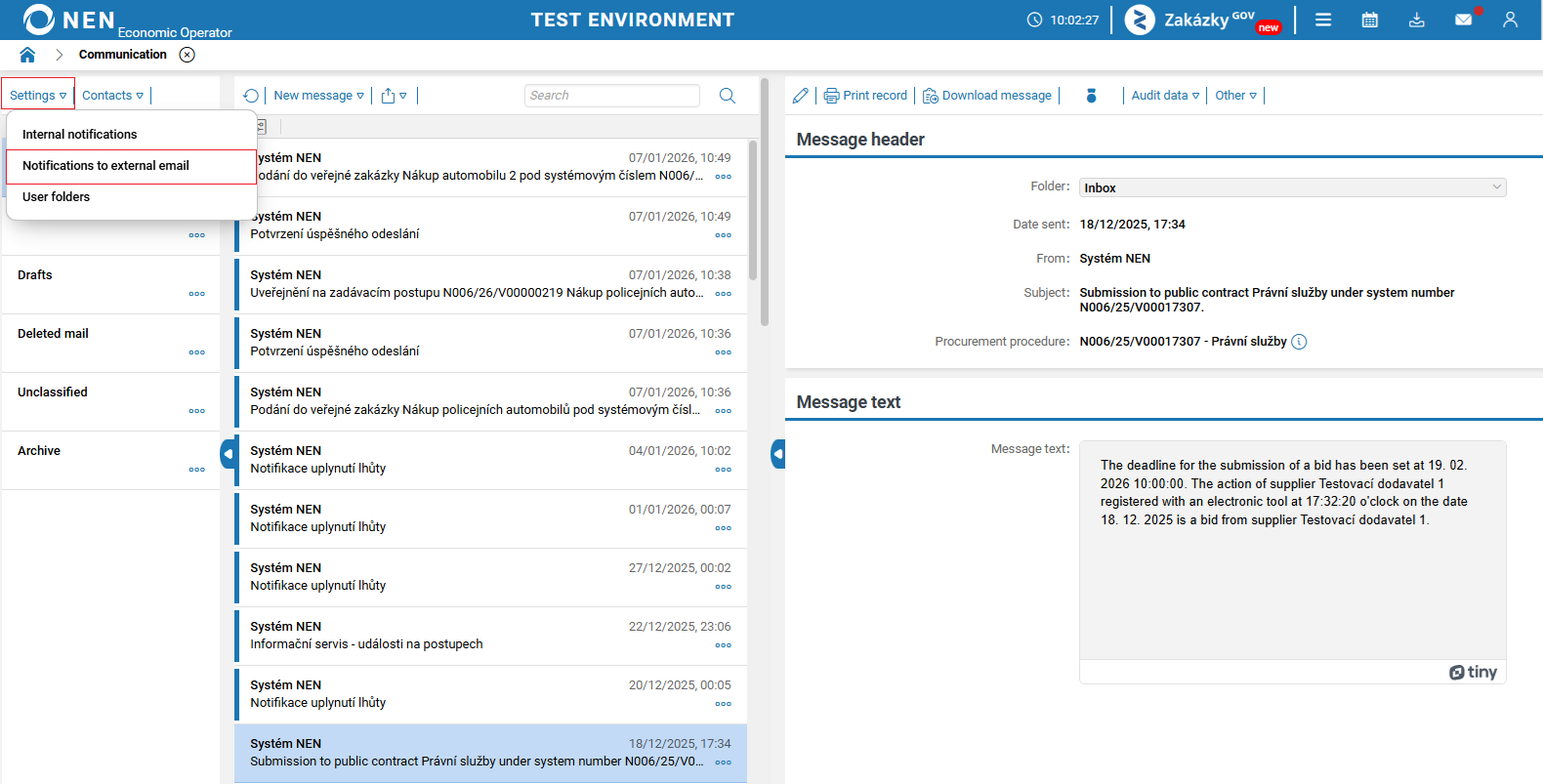Click procurement procedure info icon
Viewport: 1543px width, 784px height.
click(1299, 342)
